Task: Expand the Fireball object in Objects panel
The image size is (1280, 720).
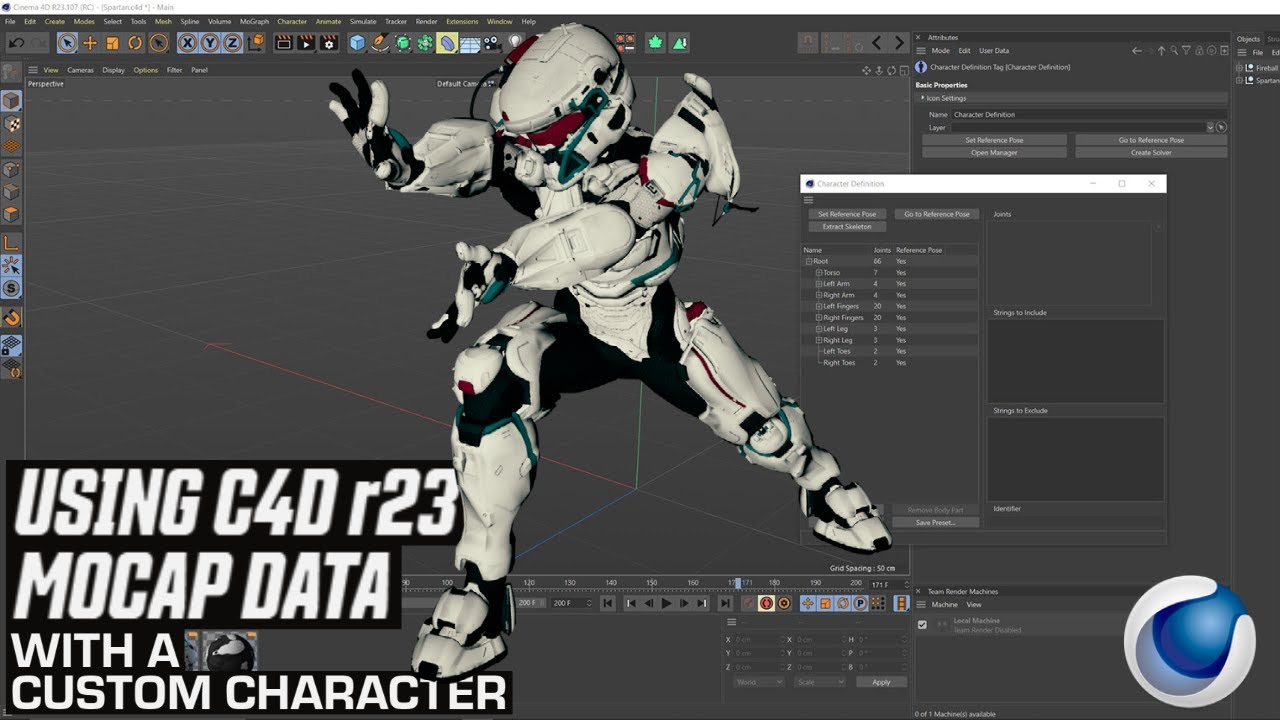Action: (x=1240, y=68)
